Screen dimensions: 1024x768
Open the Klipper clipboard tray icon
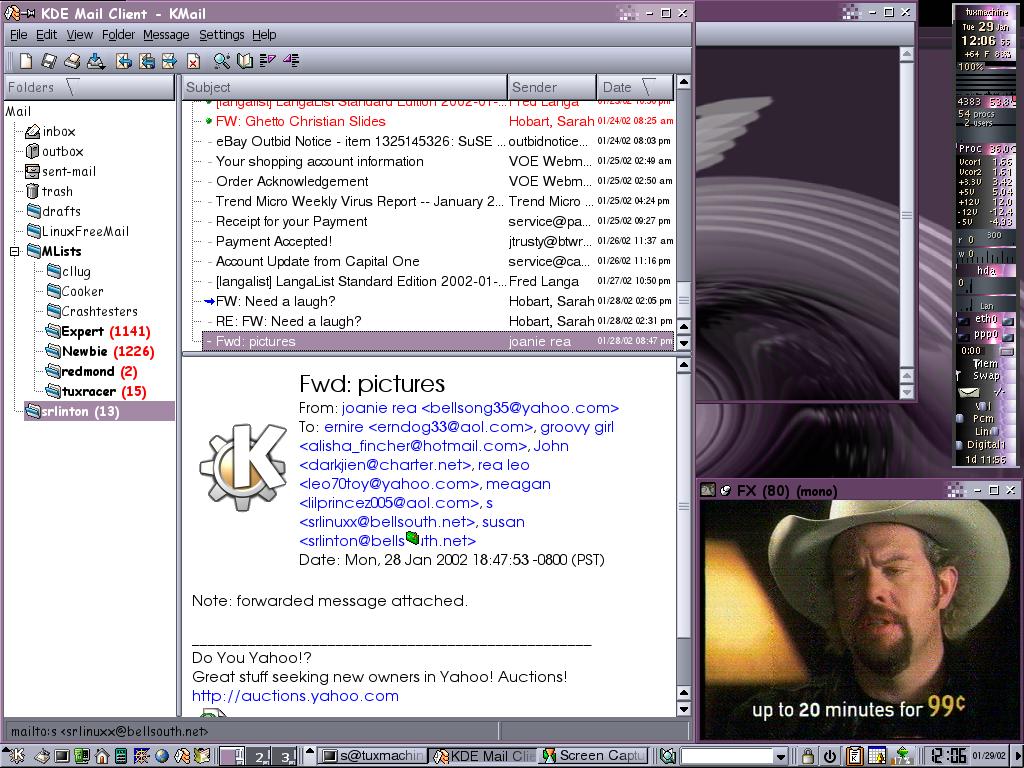coord(855,756)
